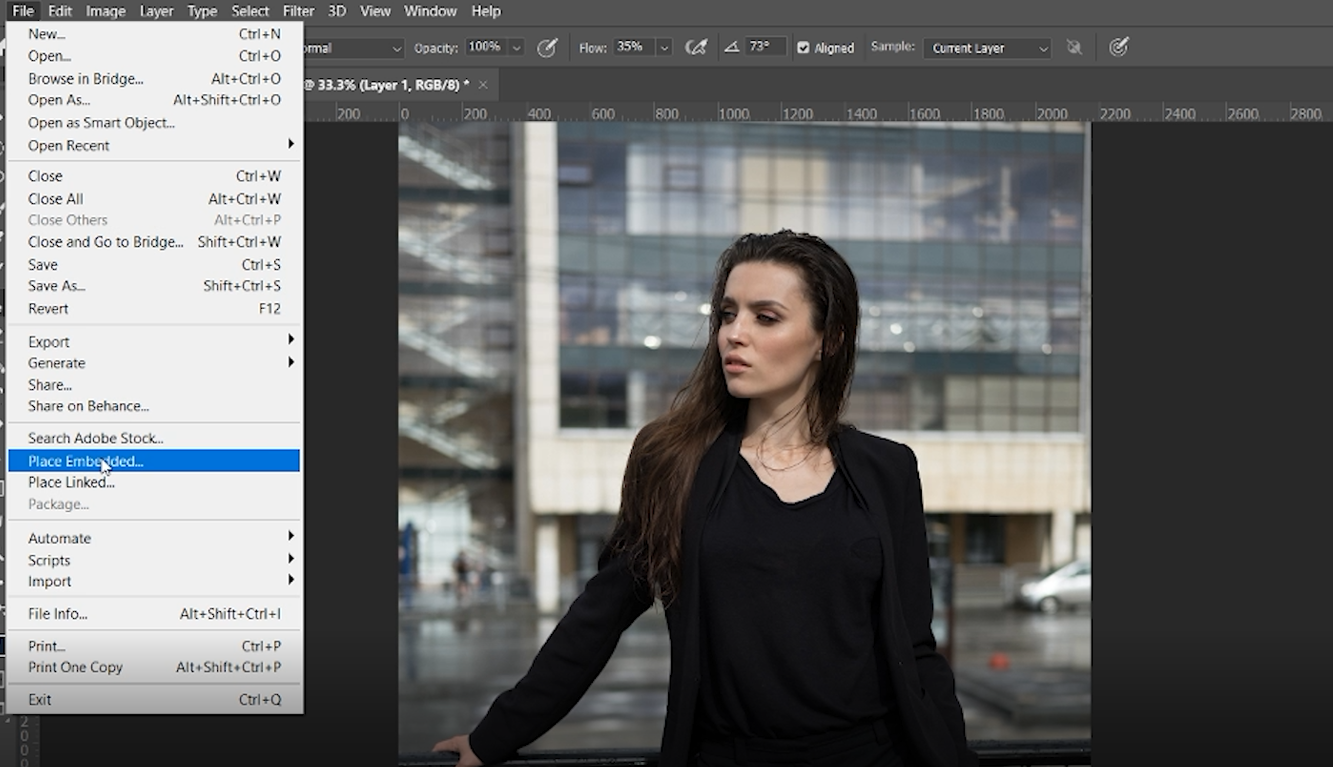Select Revert menu entry
Screen dimensions: 1333x767
(x=154, y=308)
